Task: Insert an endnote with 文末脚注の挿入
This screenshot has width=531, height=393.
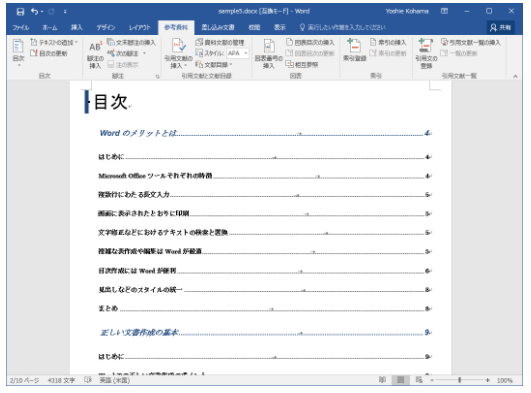Action: click(x=131, y=42)
